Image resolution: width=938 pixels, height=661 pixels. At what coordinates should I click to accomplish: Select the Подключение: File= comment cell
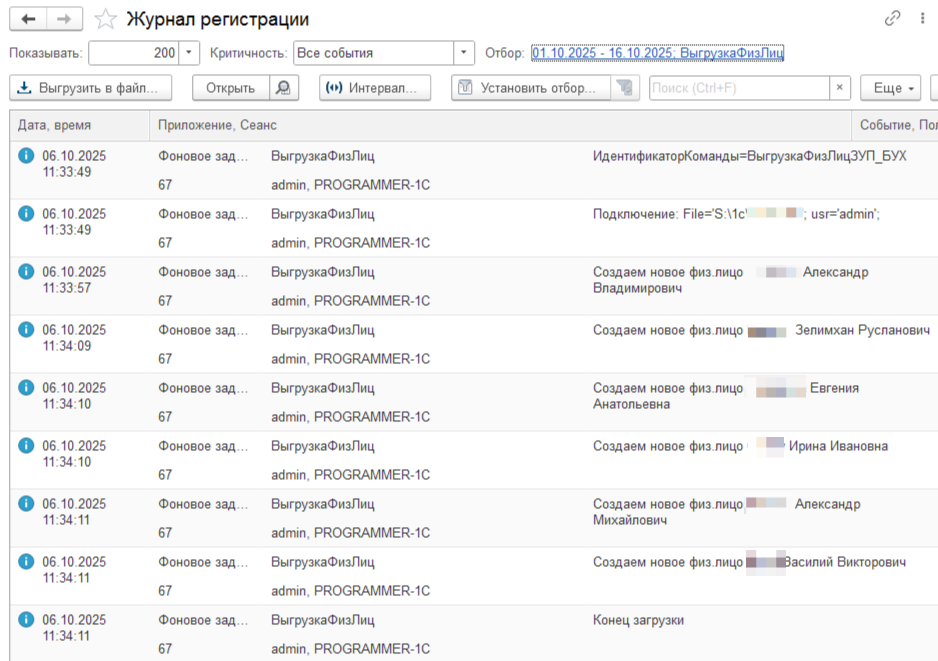pyautogui.click(x=736, y=214)
